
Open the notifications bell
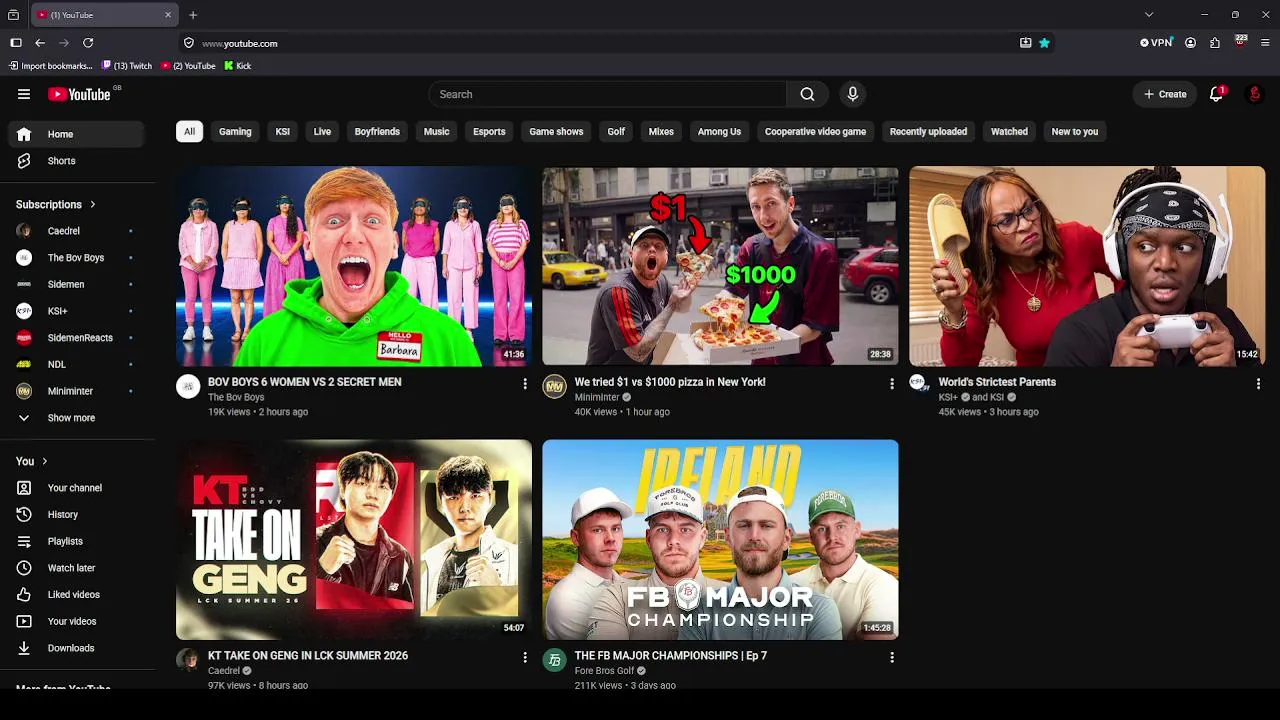[x=1216, y=94]
